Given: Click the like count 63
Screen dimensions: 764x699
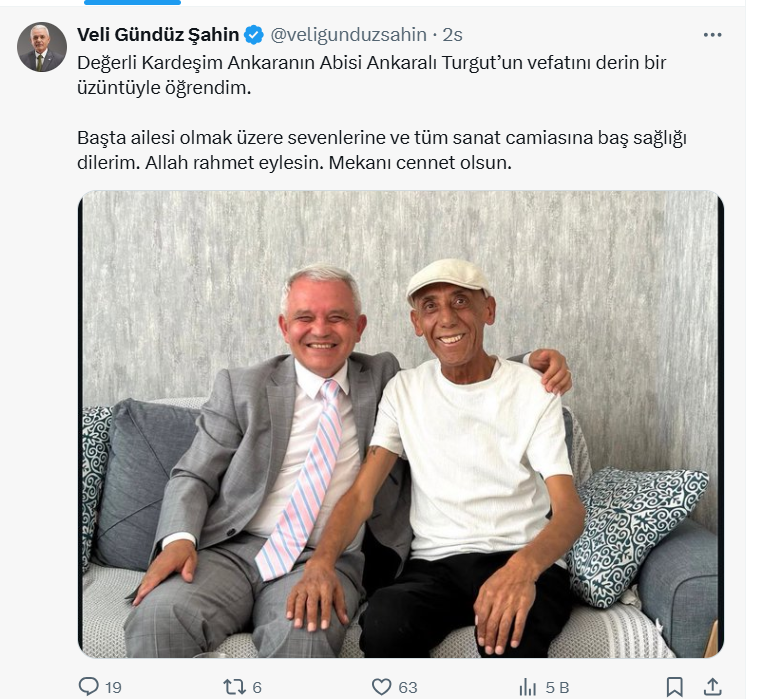Looking at the screenshot, I should click(x=408, y=687).
